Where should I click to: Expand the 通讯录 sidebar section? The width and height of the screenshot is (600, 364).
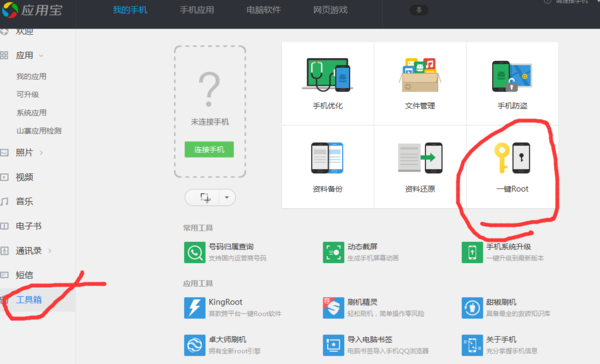50,251
